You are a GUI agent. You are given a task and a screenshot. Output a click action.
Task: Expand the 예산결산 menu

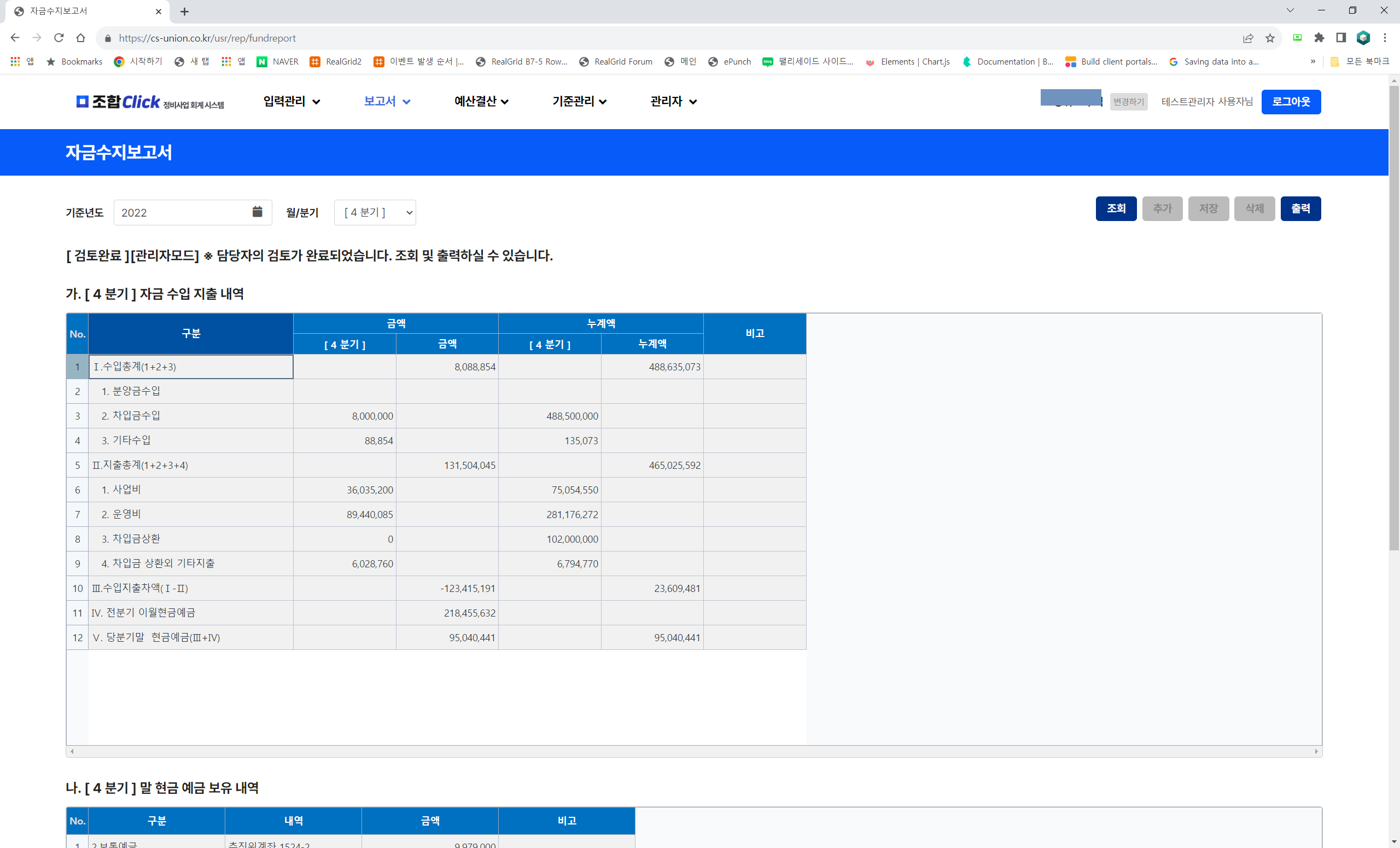481,101
